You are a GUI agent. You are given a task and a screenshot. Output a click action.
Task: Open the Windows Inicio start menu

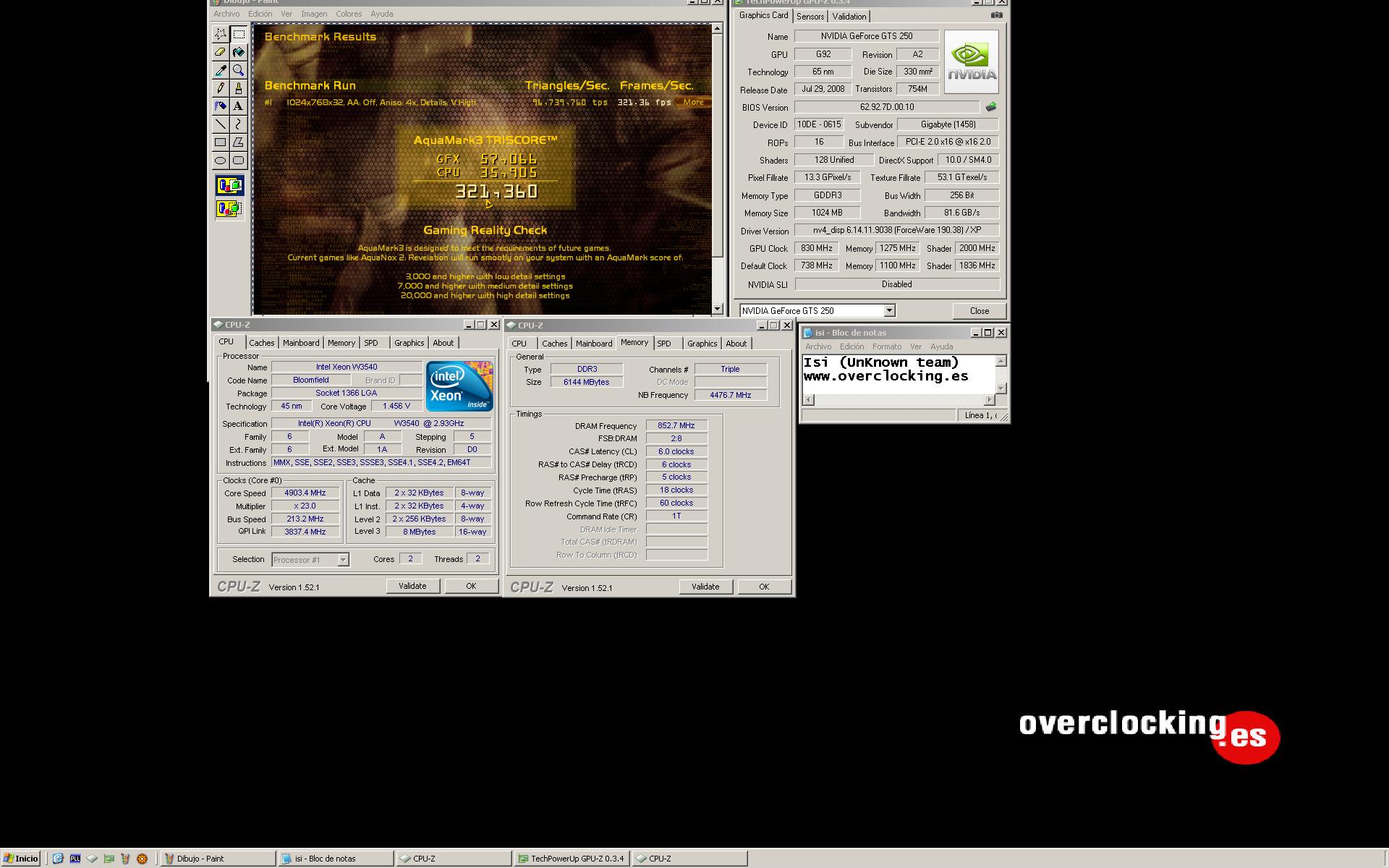pyautogui.click(x=21, y=859)
